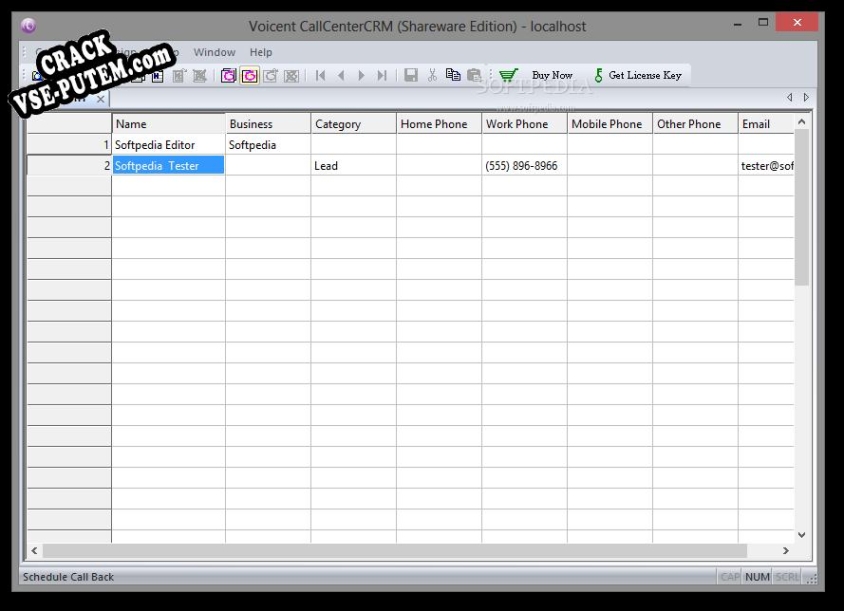Paste clipboard contents with the paste icon
Image resolution: width=844 pixels, height=611 pixels.
pos(474,74)
